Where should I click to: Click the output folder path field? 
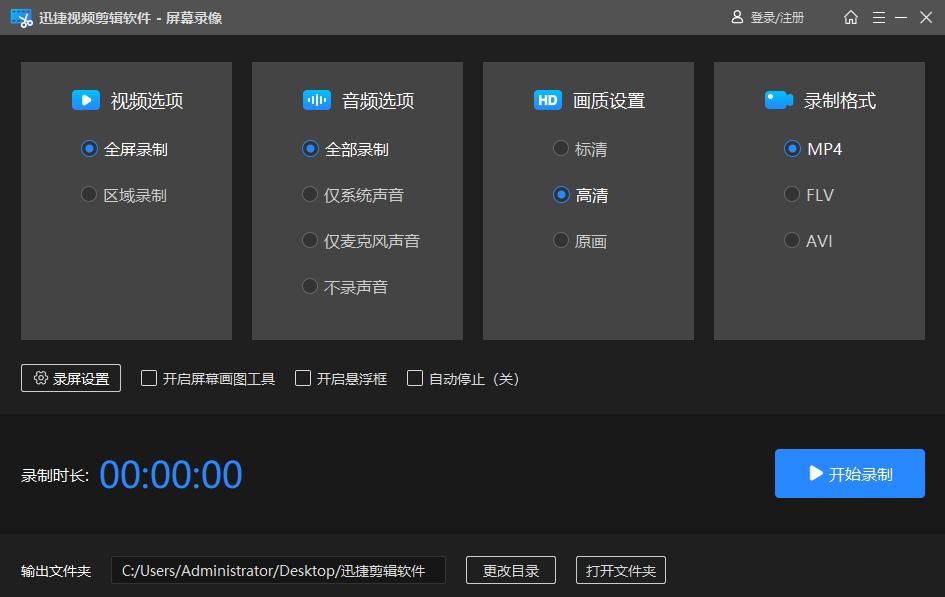coord(280,570)
